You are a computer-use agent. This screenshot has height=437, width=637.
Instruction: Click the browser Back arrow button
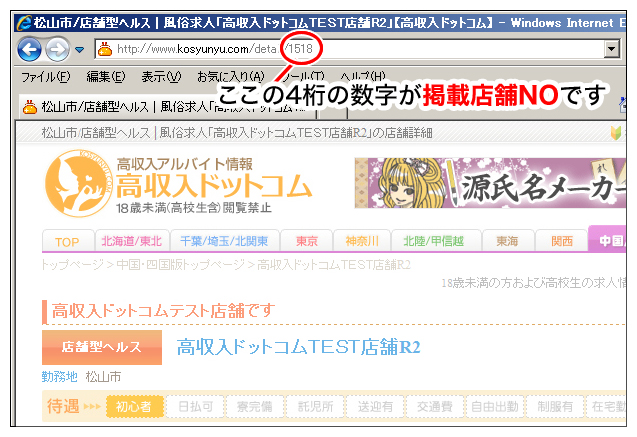(x=29, y=50)
